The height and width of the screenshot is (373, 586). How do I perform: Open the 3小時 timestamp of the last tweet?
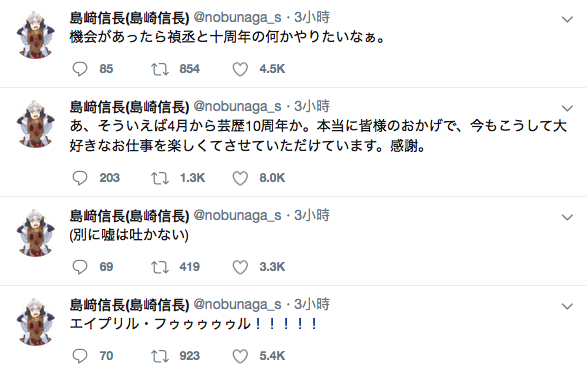click(x=312, y=304)
